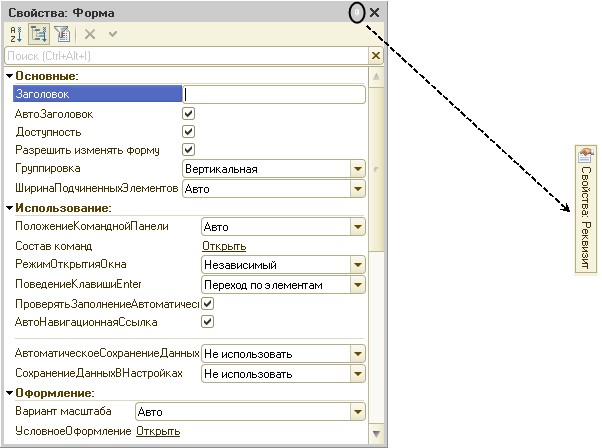
Task: Click the green checkmark apply icon
Action: click(111, 33)
